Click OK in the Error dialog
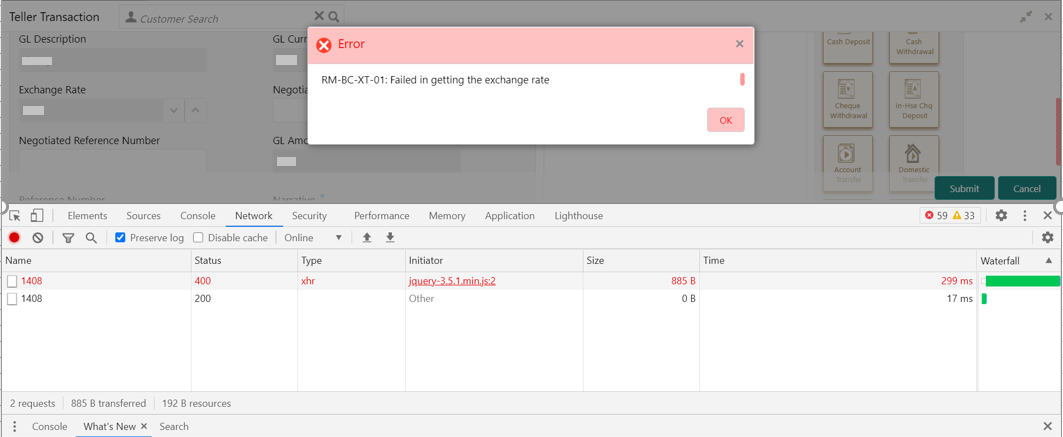1063x437 pixels. [x=725, y=120]
